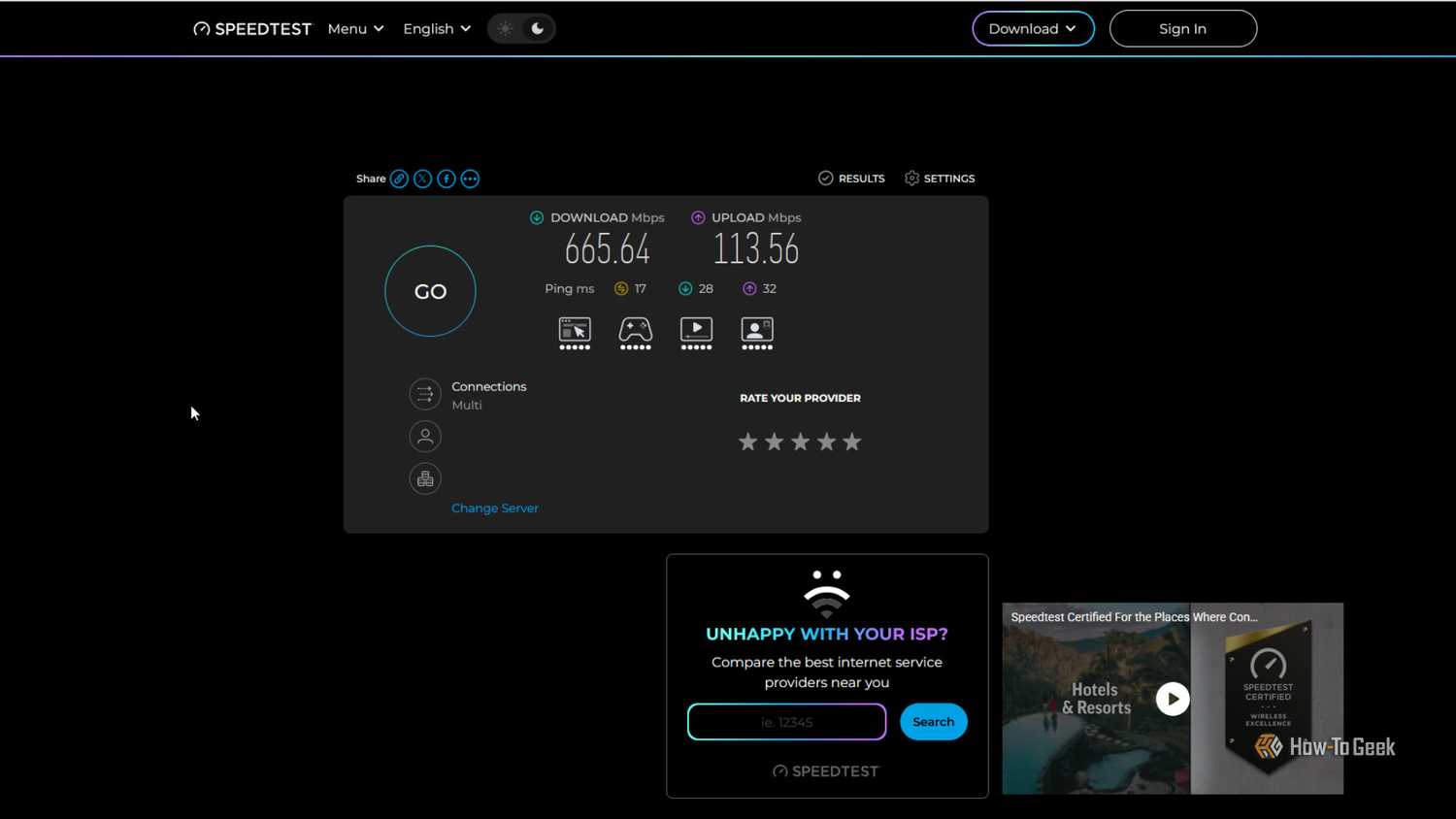The image size is (1456, 819).
Task: Select the sun light-mode icon
Action: [505, 29]
